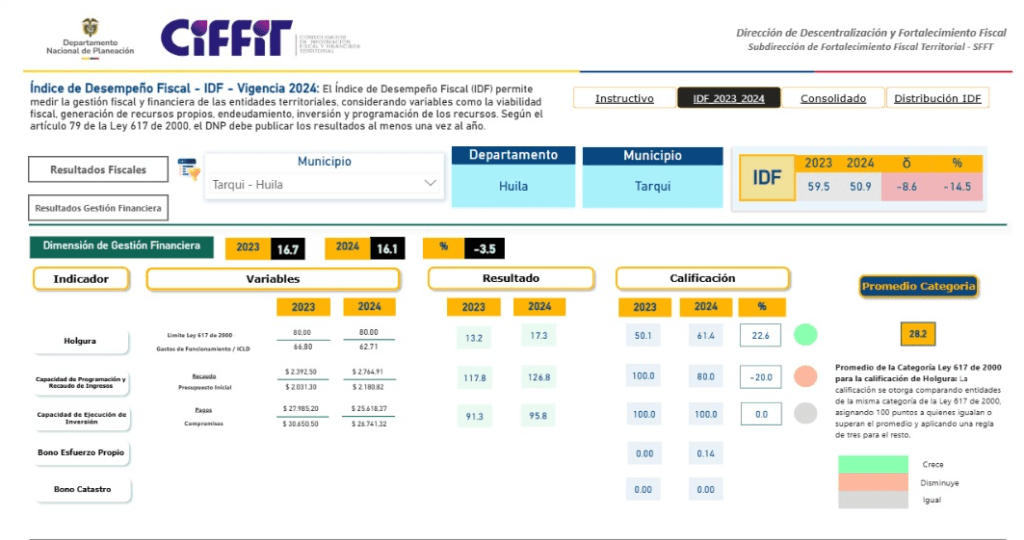The image size is (1024, 540).
Task: Click the orange Disminuye legend swatch
Action: click(x=872, y=482)
